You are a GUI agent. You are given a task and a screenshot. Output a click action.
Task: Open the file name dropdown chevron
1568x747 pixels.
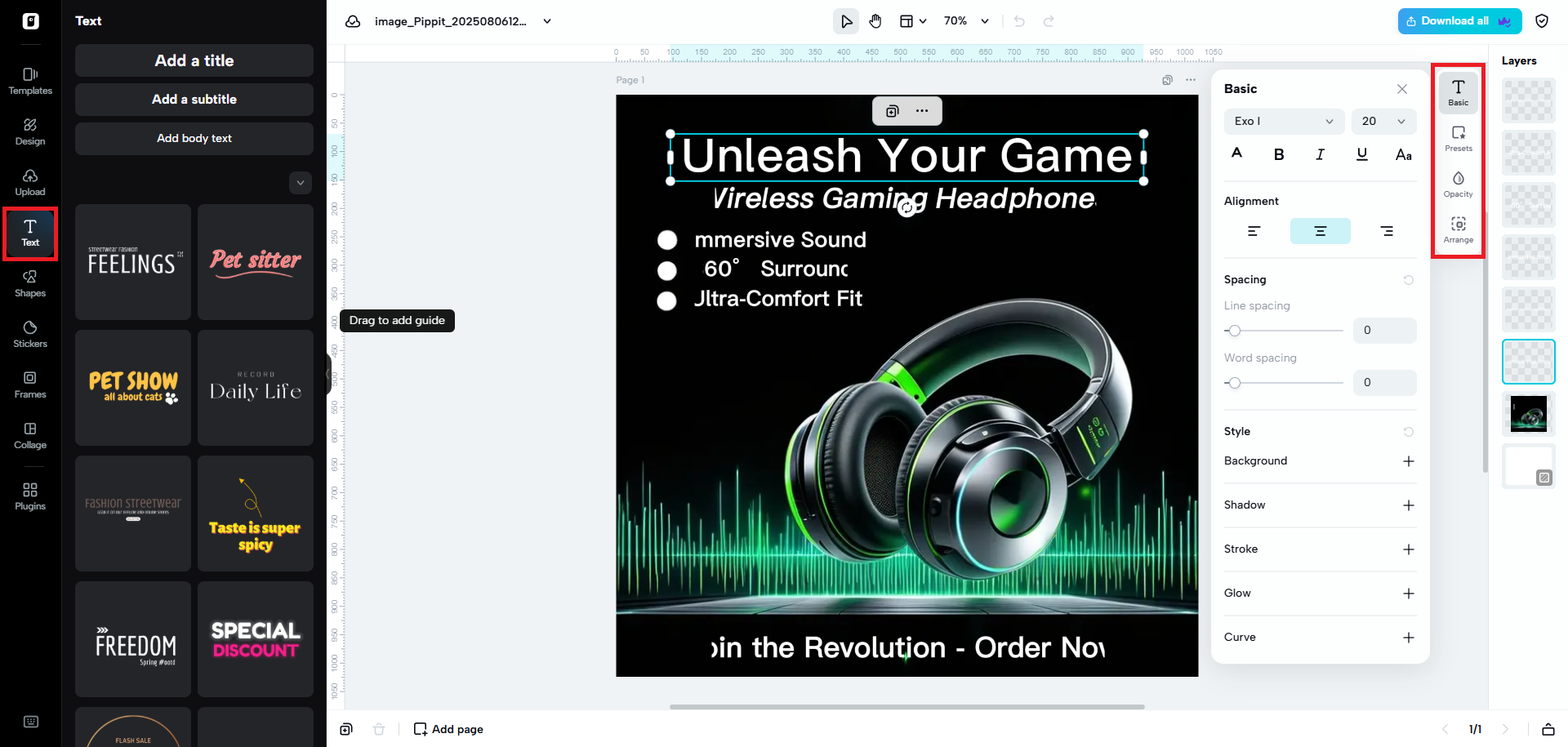coord(547,21)
